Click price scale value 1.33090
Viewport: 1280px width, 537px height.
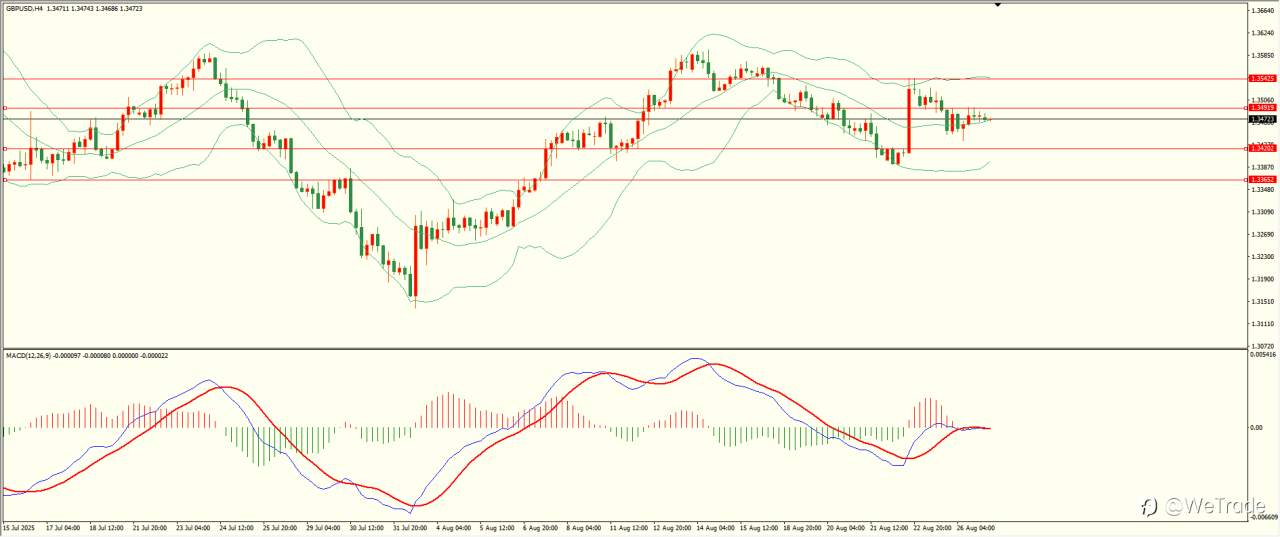pyautogui.click(x=1262, y=212)
